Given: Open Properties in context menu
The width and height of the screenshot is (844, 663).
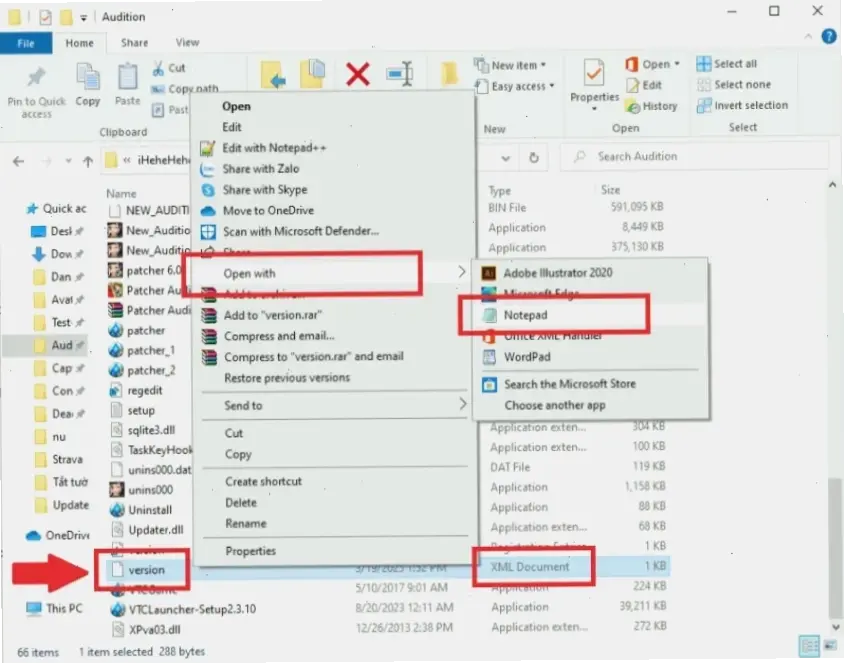Looking at the screenshot, I should click(x=250, y=551).
